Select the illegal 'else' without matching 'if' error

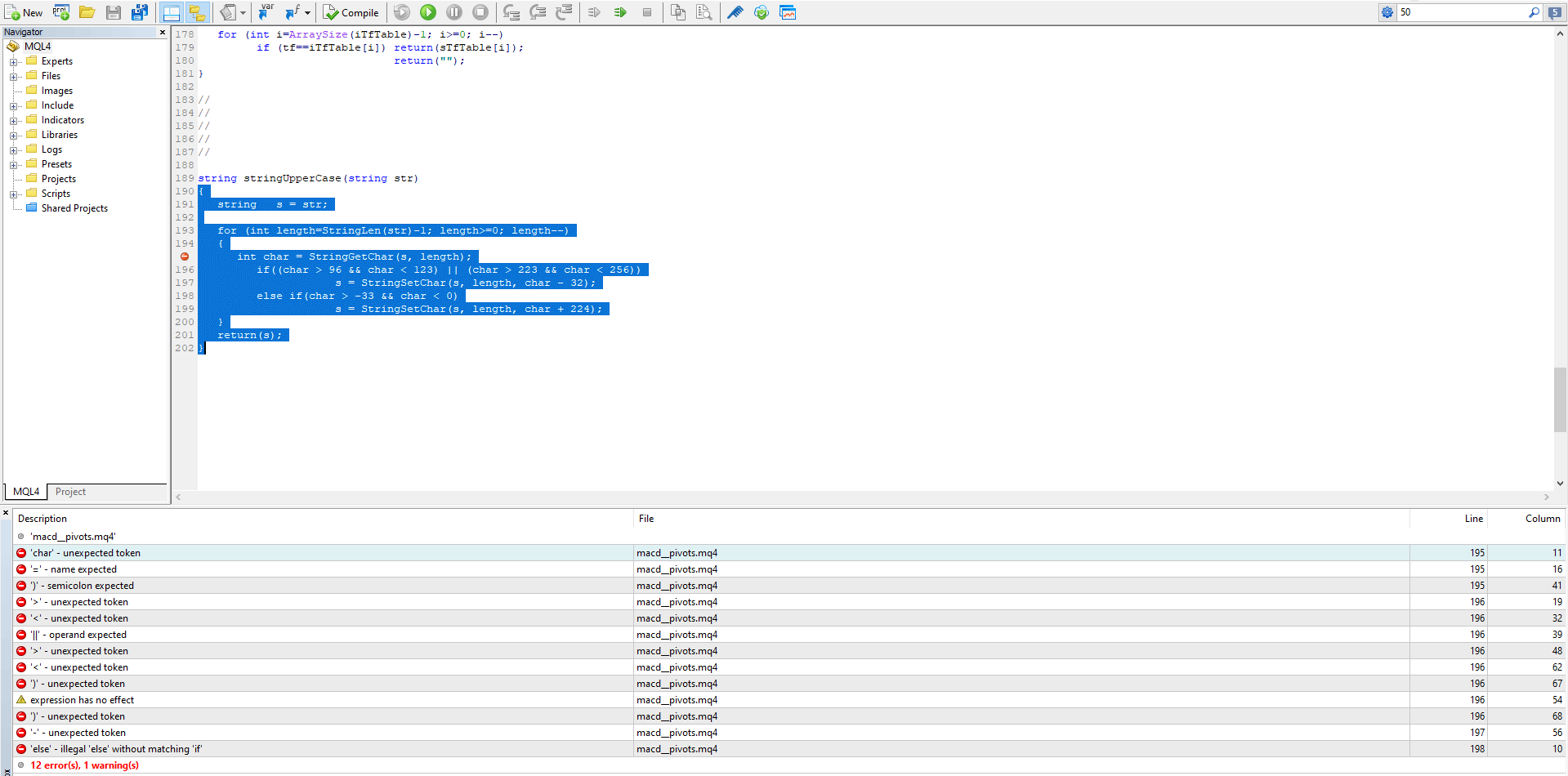click(x=789, y=749)
